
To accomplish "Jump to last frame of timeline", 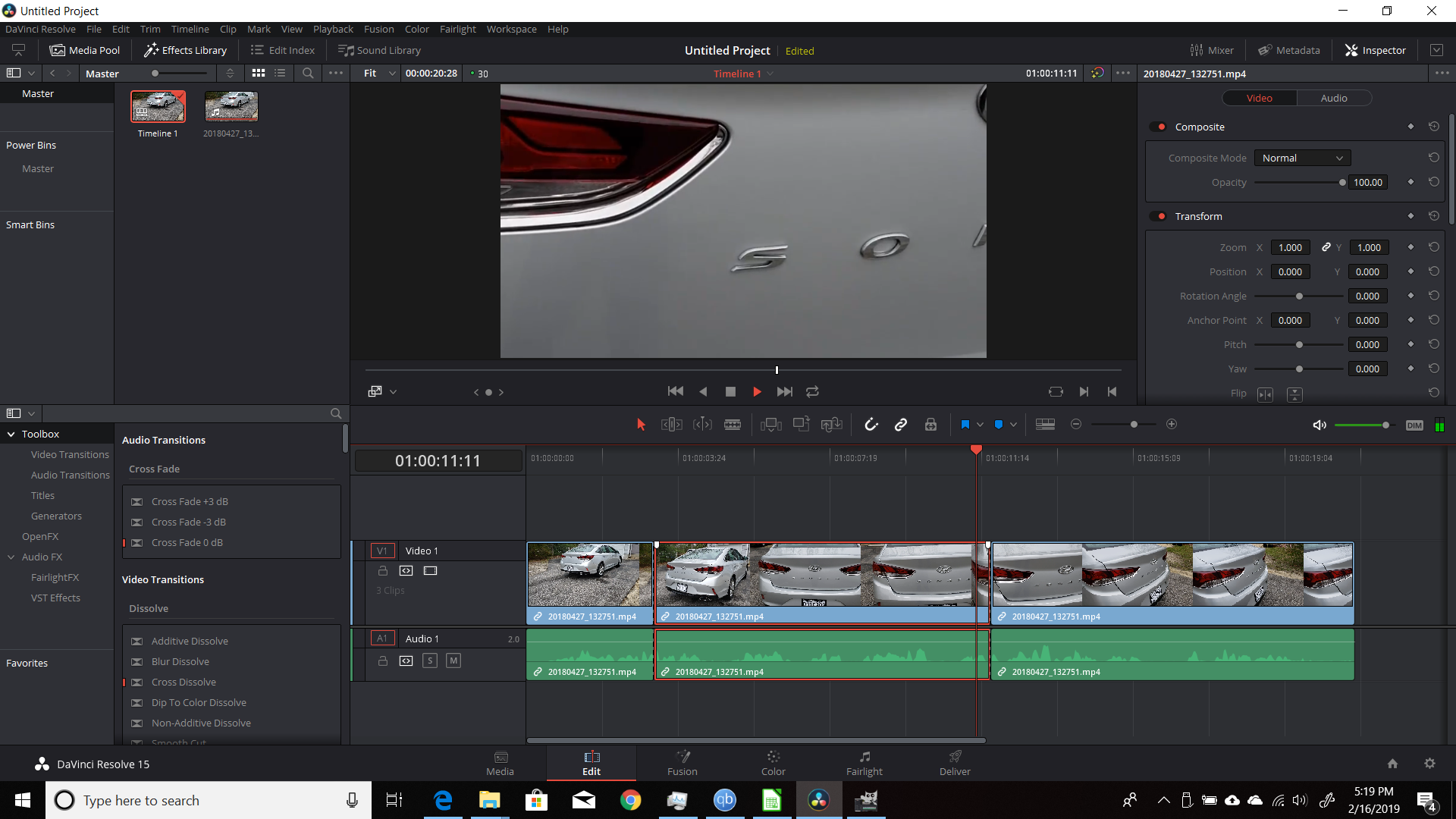I will click(x=785, y=392).
